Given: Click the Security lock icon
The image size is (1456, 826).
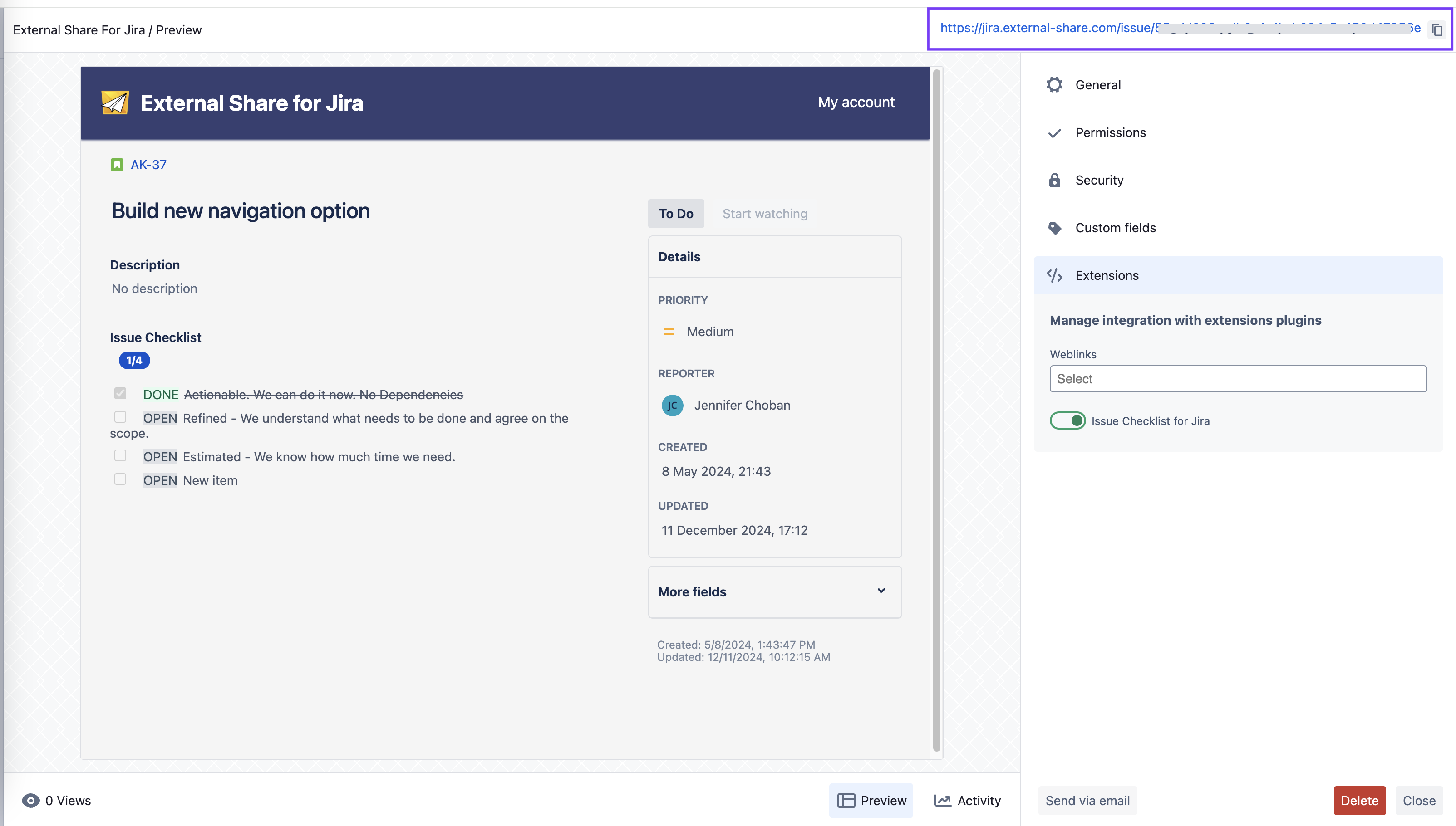Looking at the screenshot, I should 1054,181.
